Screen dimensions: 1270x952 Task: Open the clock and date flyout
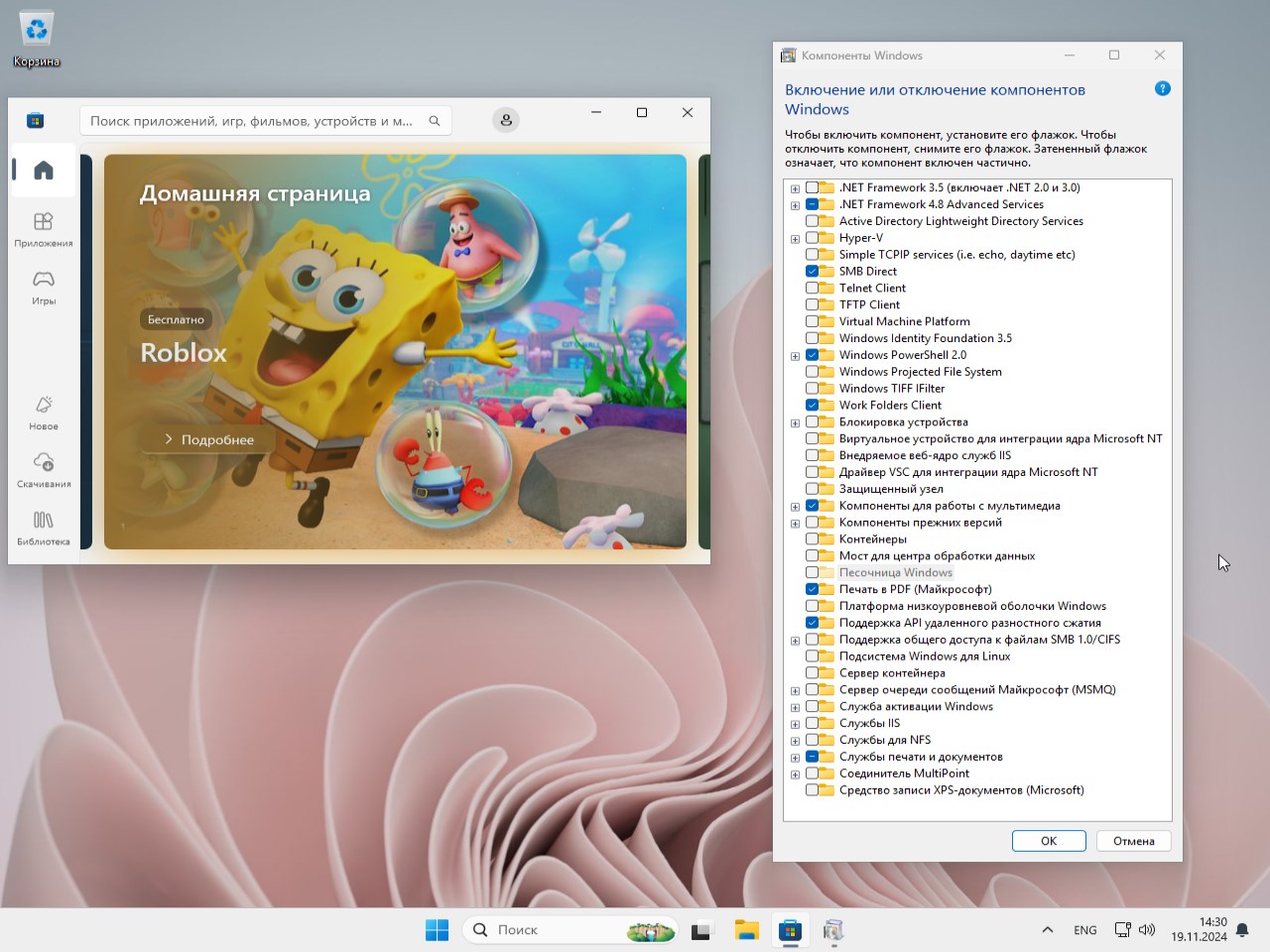pos(1199,929)
